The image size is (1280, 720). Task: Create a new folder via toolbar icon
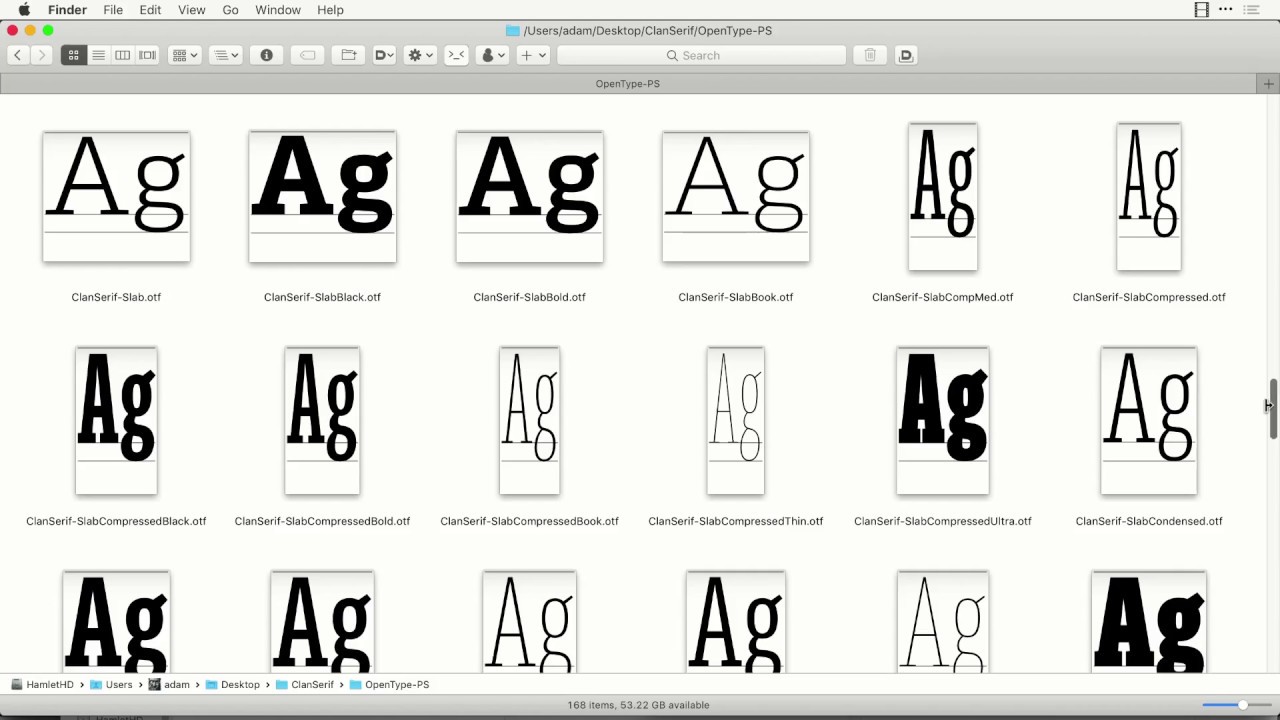pyautogui.click(x=348, y=56)
